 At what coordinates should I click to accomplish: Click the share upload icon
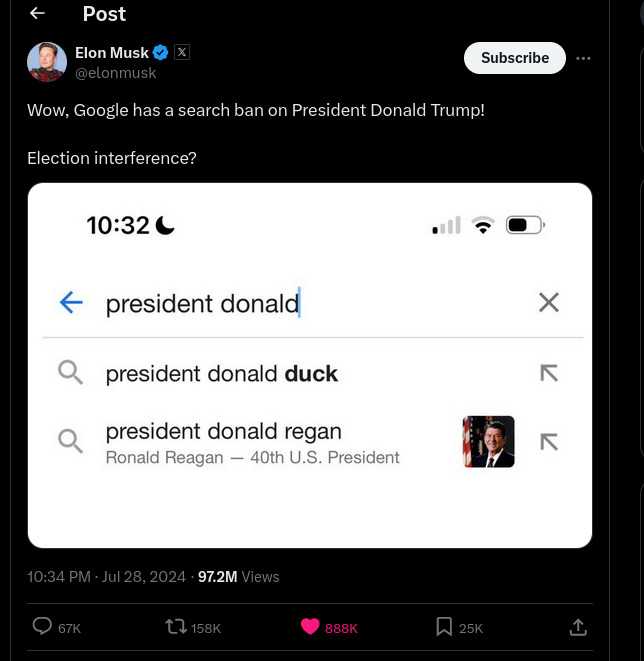[578, 627]
